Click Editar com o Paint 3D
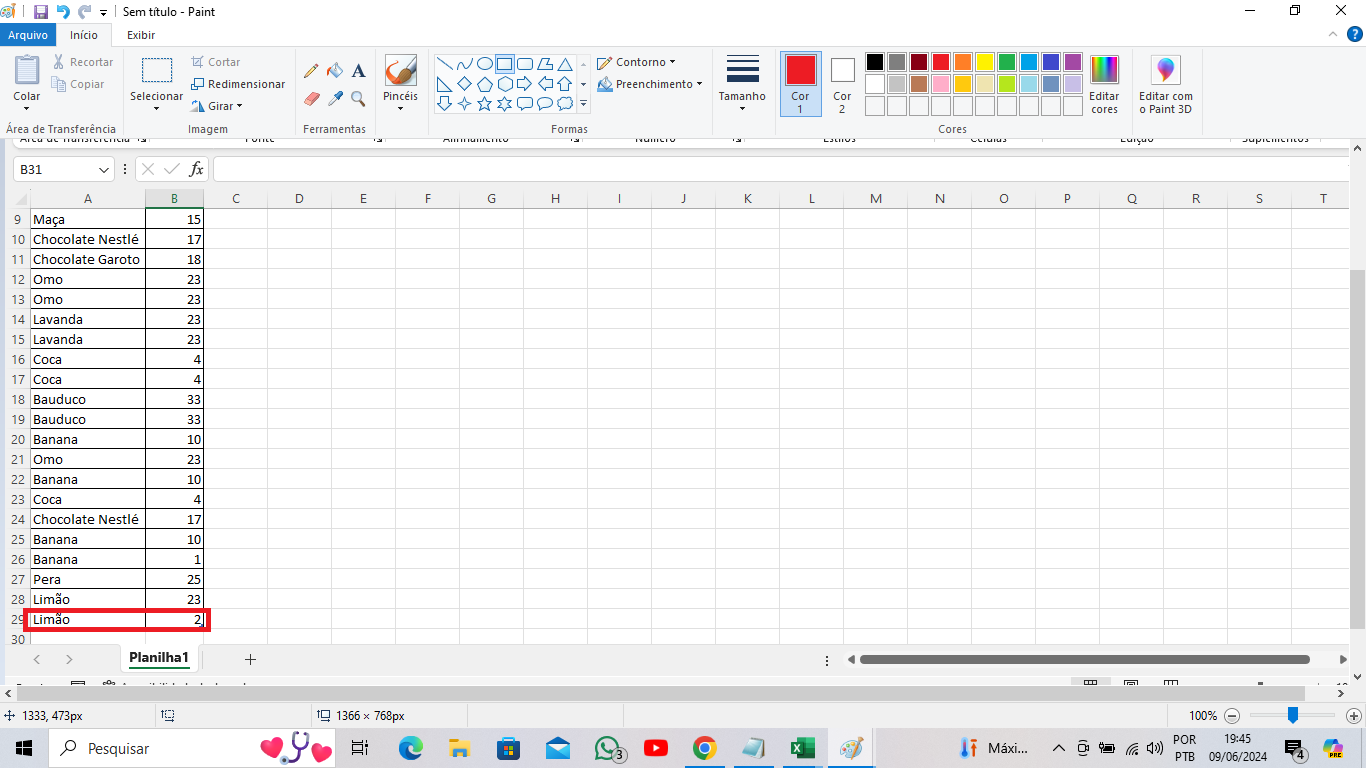 point(1166,85)
